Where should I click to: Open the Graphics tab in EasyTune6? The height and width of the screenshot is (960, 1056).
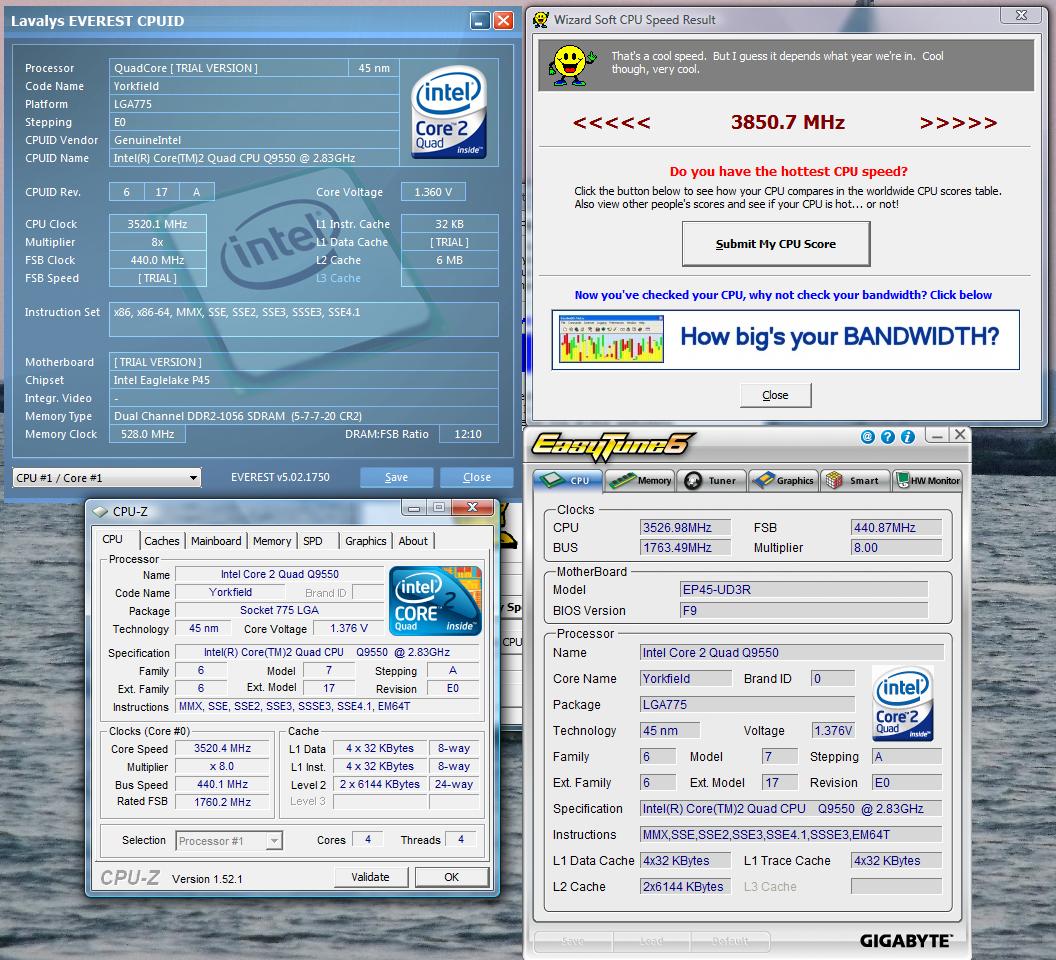pos(784,480)
